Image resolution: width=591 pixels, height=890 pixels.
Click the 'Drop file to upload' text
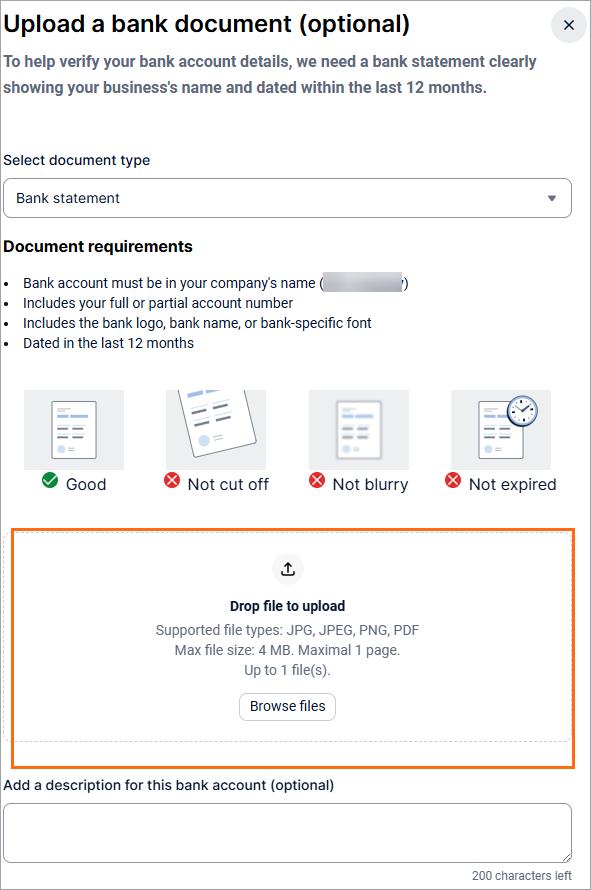[x=287, y=606]
